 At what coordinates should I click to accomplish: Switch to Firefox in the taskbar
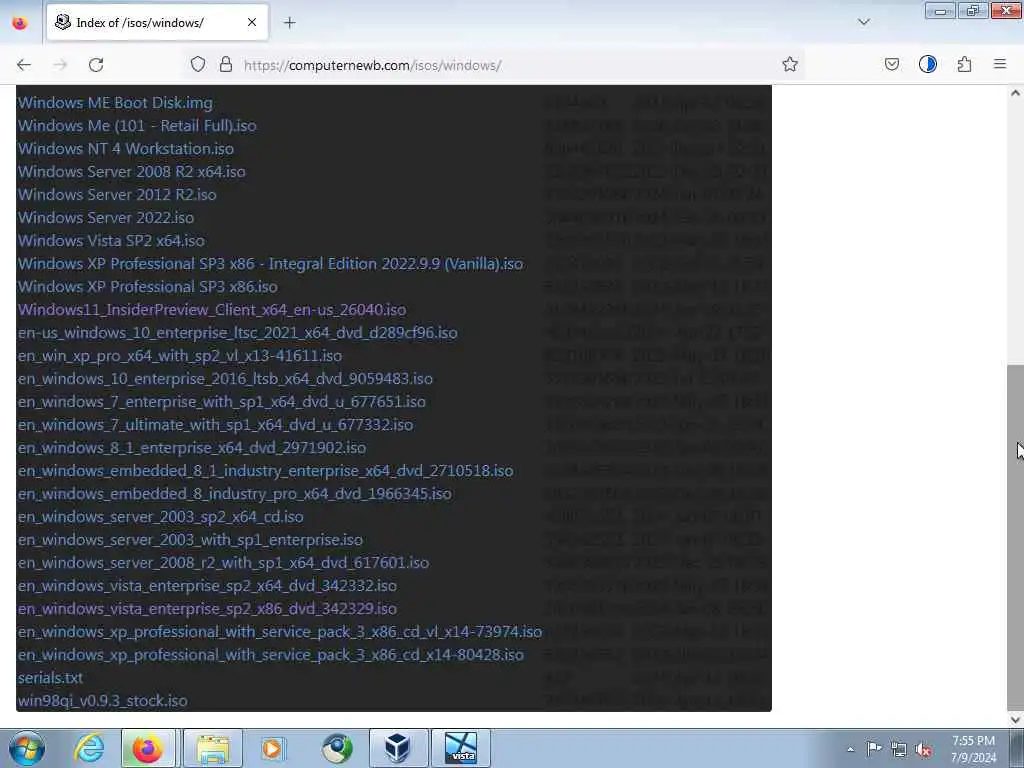coord(148,748)
